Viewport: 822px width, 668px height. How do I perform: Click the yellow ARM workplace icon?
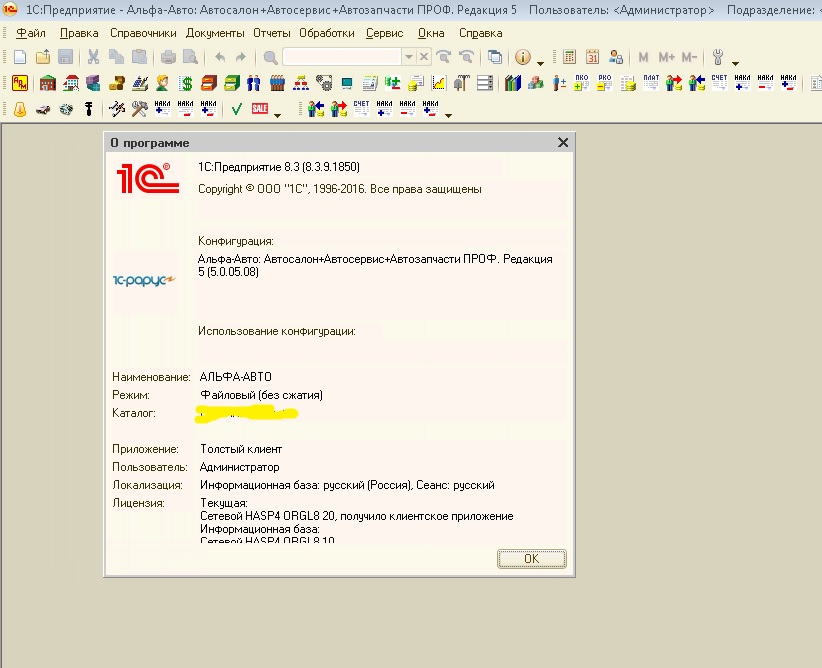coord(20,83)
